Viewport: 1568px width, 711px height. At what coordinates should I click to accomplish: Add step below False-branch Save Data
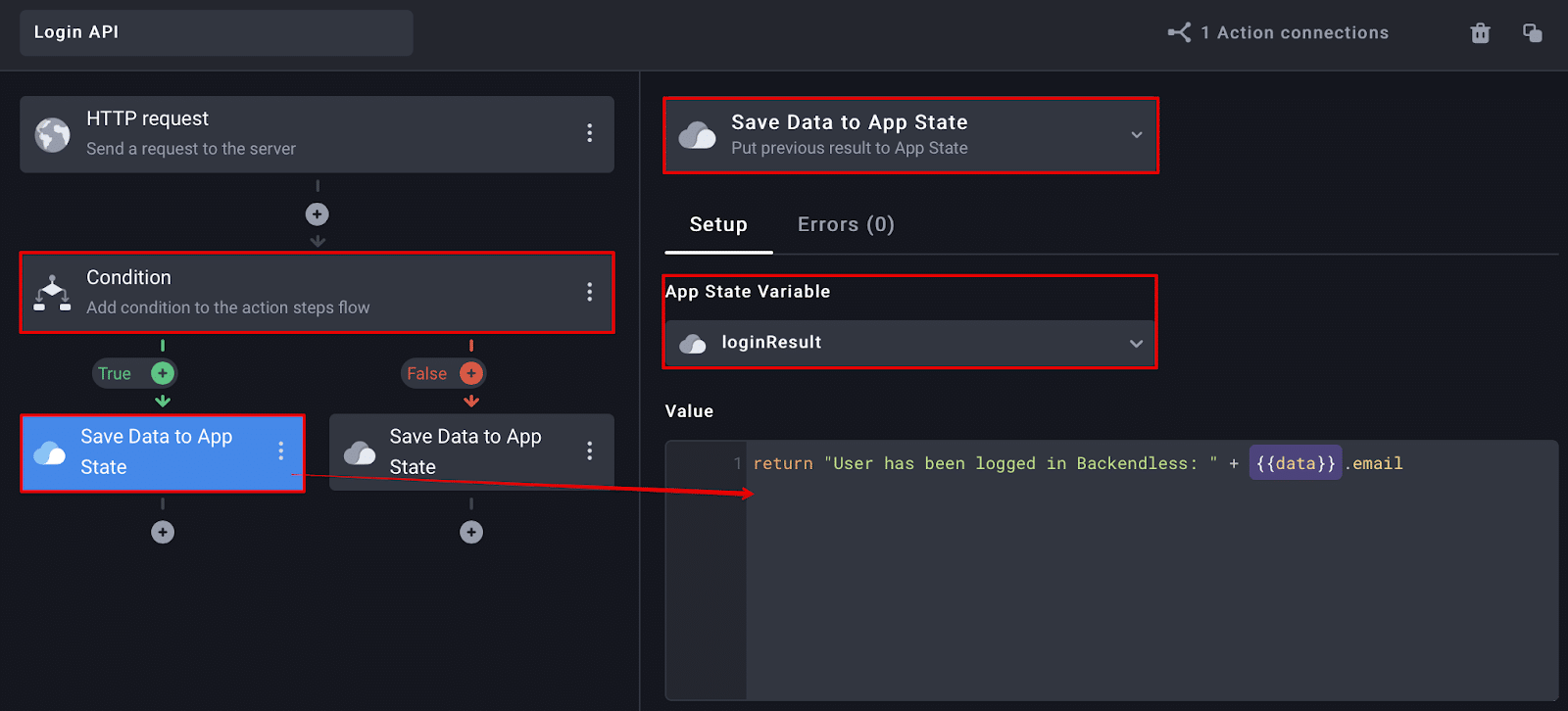click(x=471, y=532)
